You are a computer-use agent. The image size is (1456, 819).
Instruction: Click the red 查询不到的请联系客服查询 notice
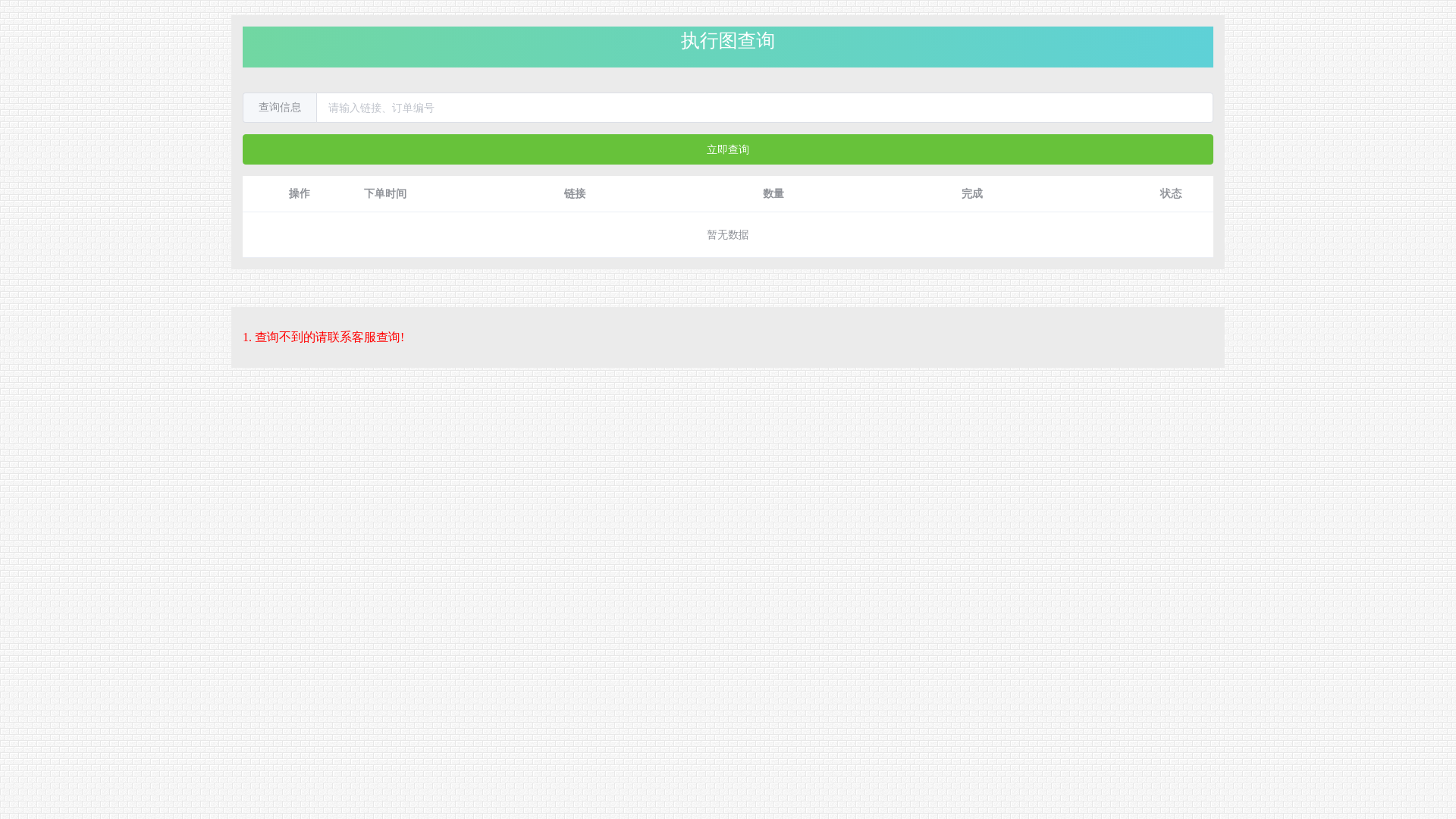(324, 337)
